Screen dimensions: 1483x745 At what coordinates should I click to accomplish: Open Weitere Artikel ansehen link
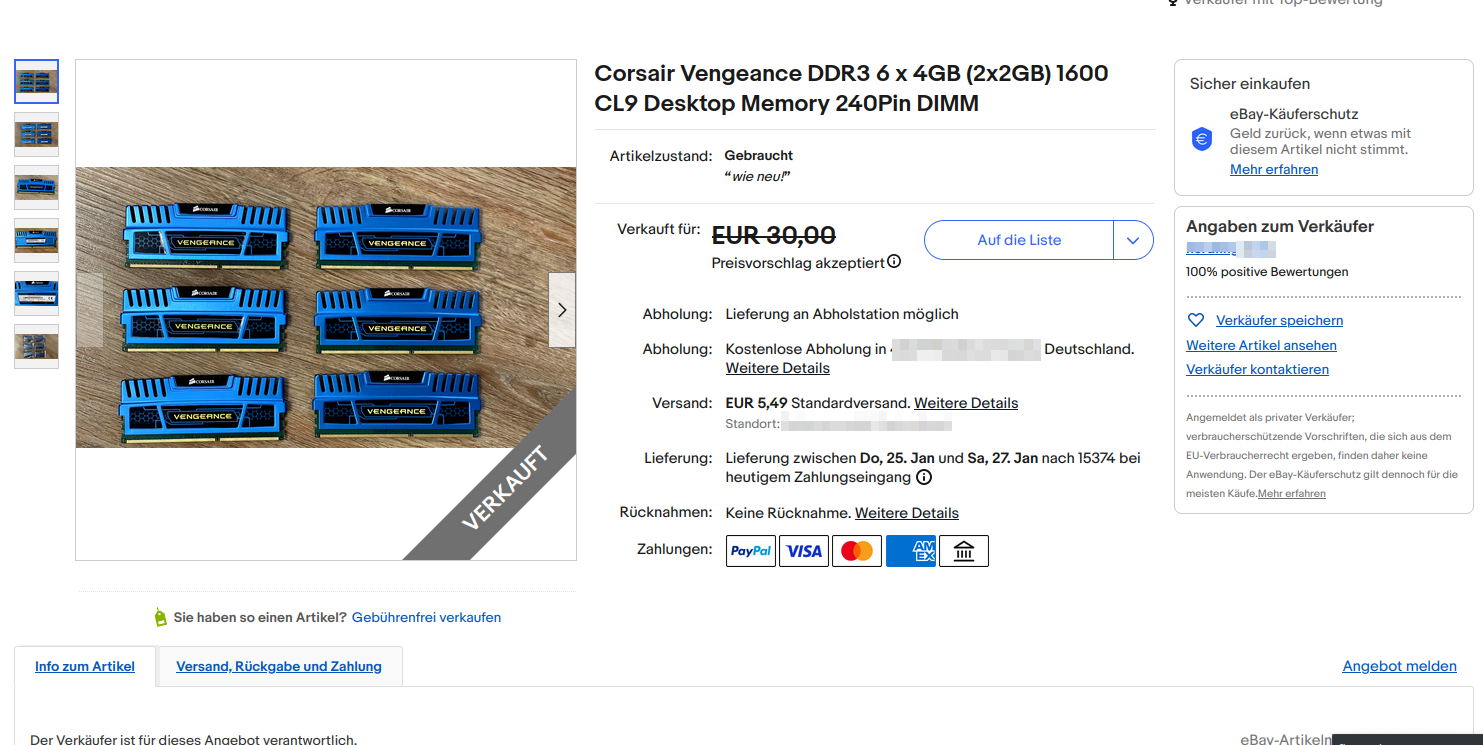pyautogui.click(x=1261, y=345)
